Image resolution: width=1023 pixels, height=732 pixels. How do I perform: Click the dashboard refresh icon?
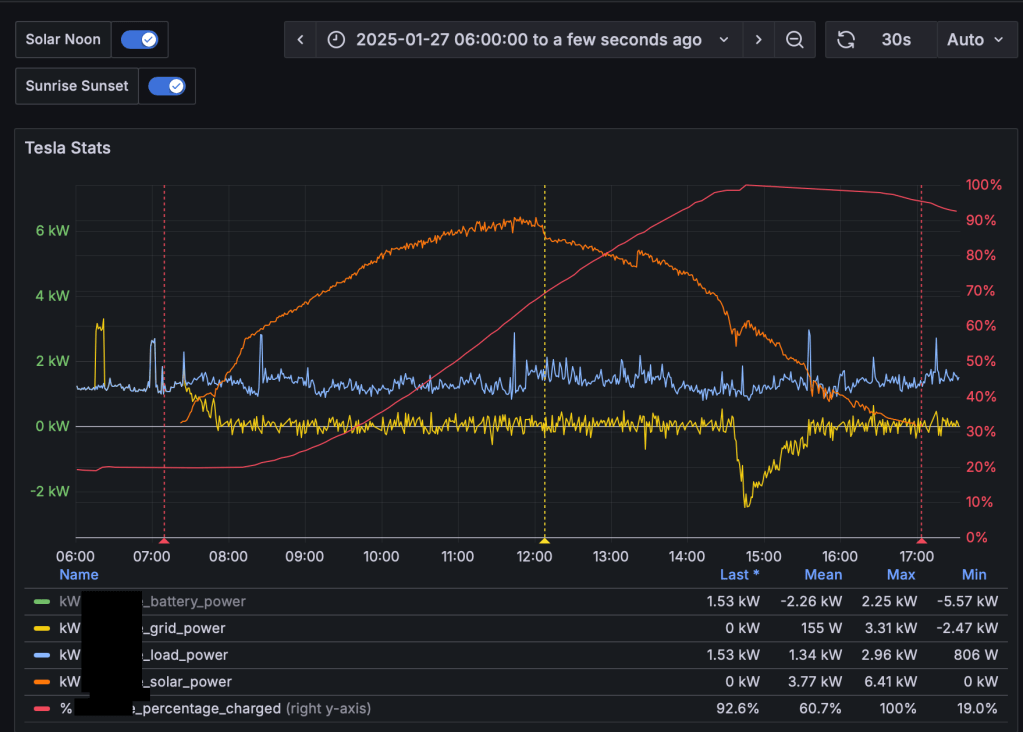click(x=845, y=39)
